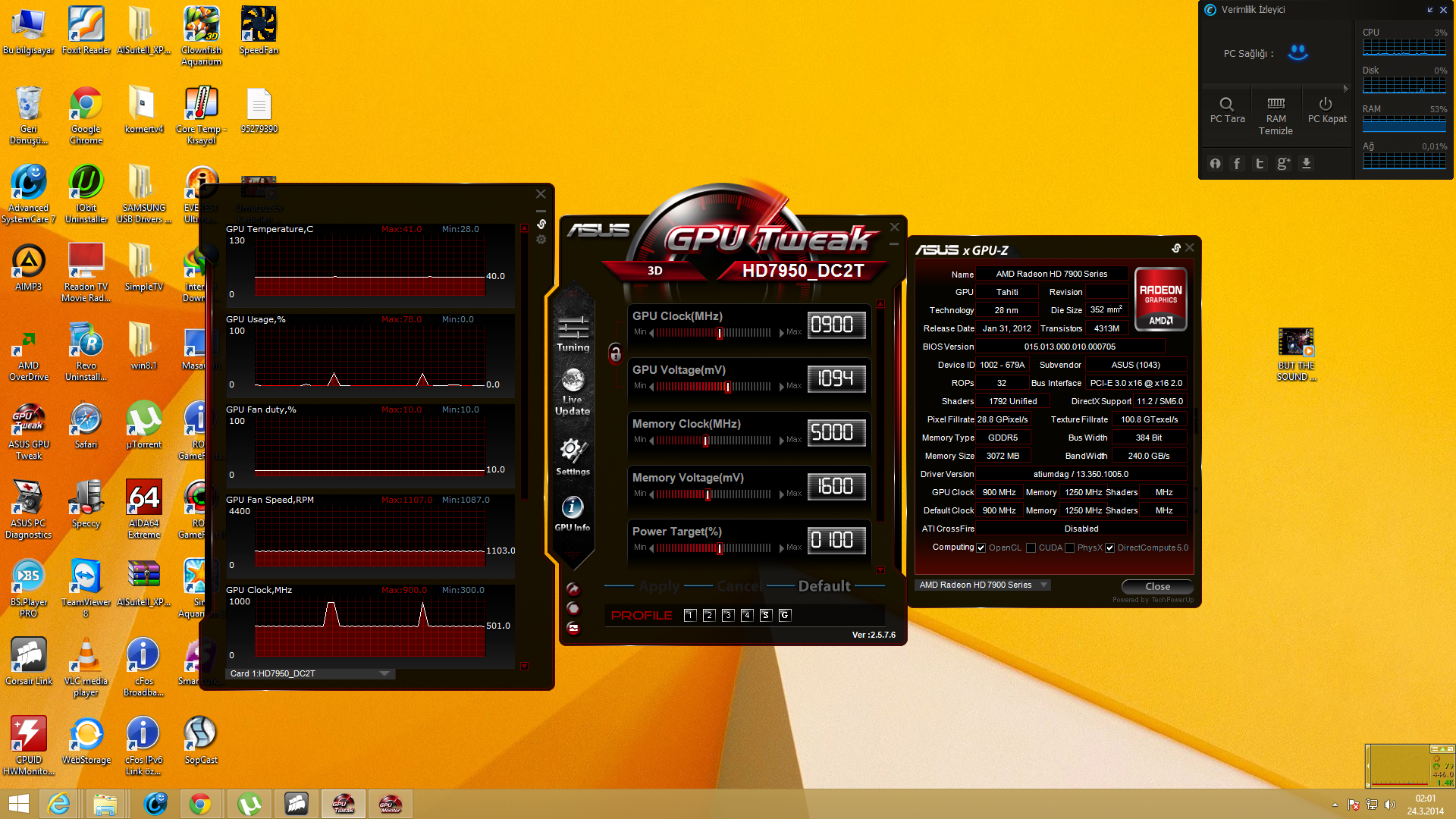Open the Settings gear in GPU Tweak

573,457
